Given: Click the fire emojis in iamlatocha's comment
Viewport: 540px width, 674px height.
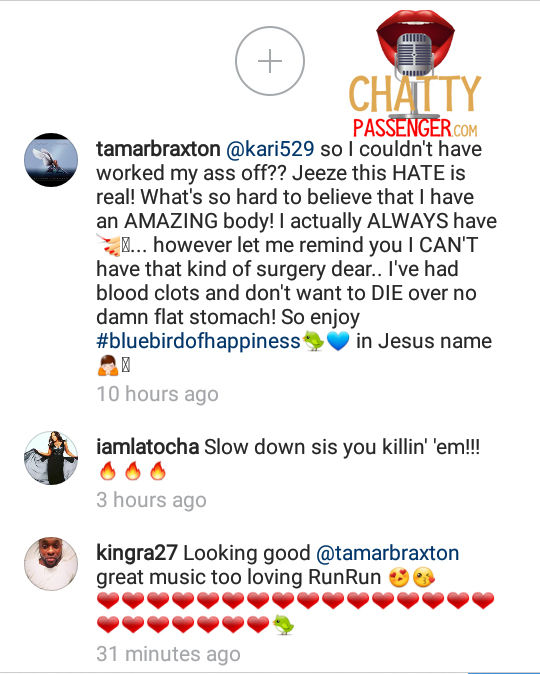Looking at the screenshot, I should pyautogui.click(x=133, y=471).
